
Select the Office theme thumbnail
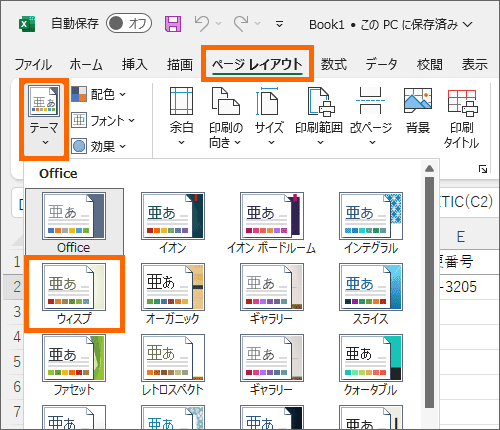pos(74,222)
